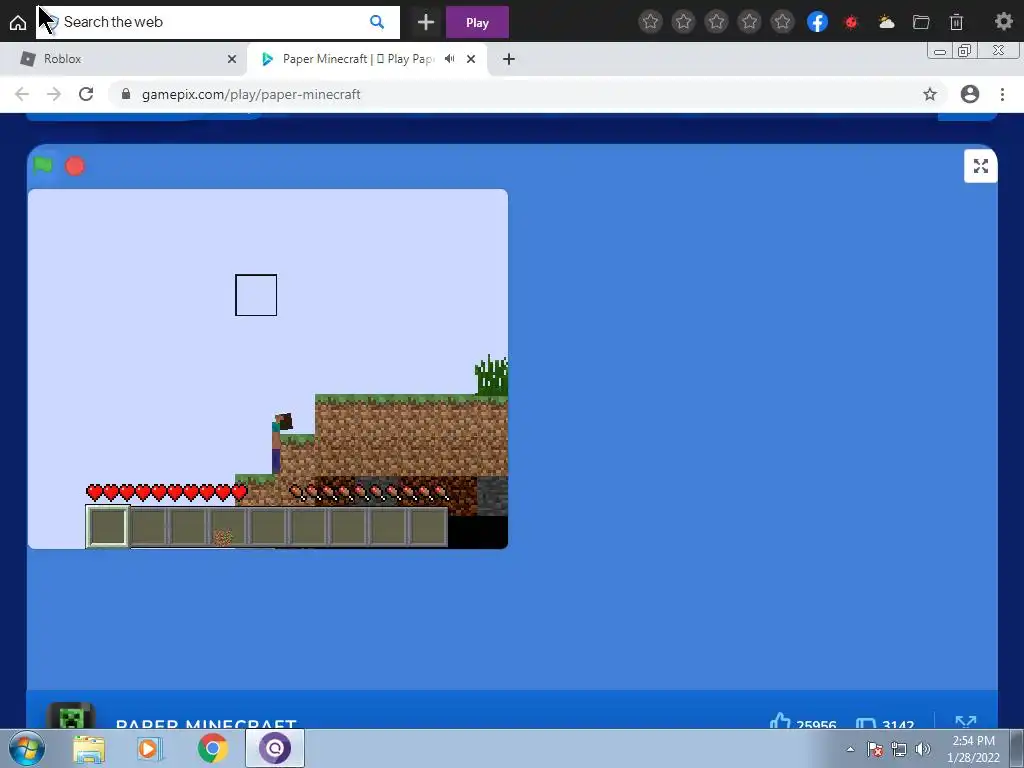The width and height of the screenshot is (1024, 768).
Task: Open the browser three-dot menu
Action: [1002, 94]
